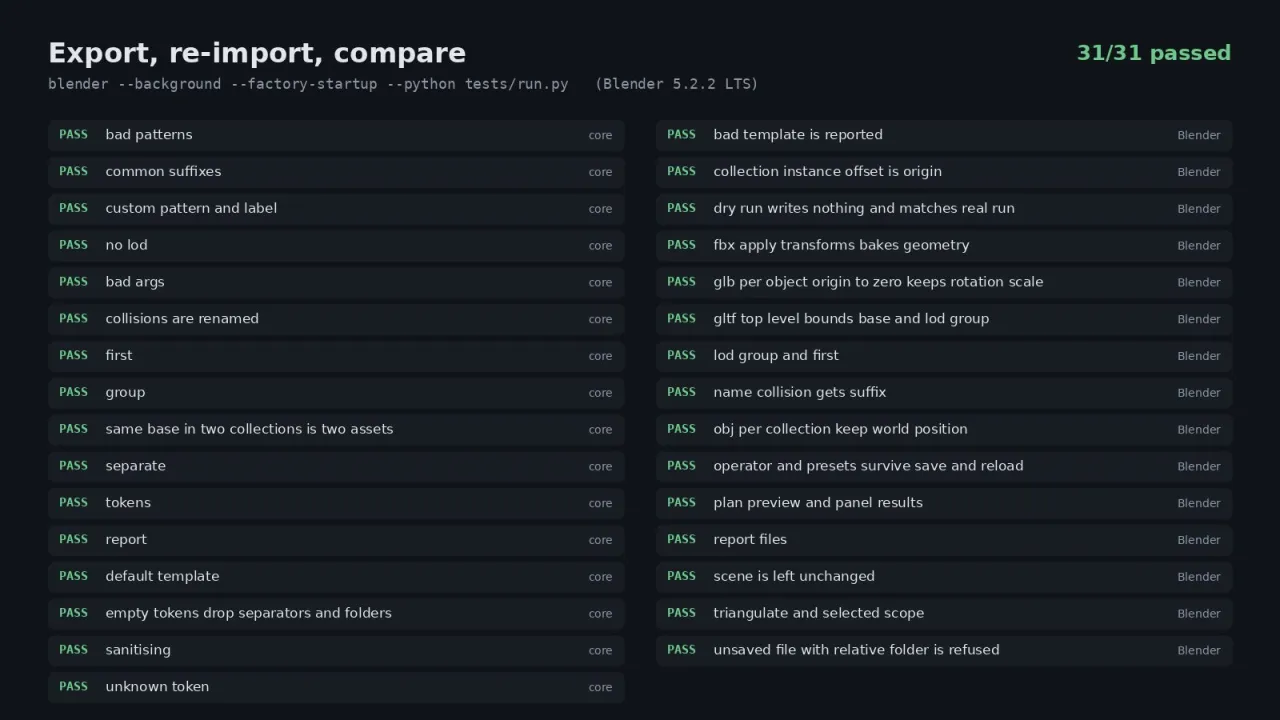Click the 'tokens' test row
This screenshot has width=1280, height=720.
click(x=336, y=503)
